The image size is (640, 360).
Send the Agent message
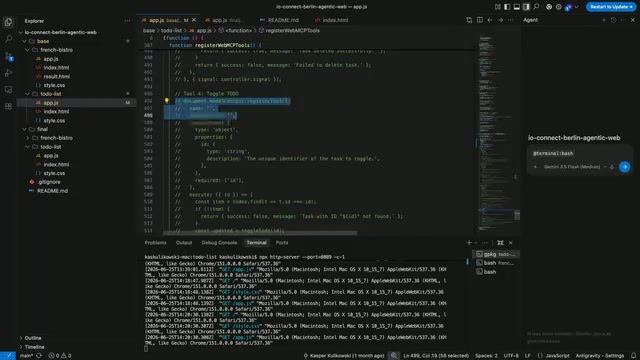(x=624, y=167)
